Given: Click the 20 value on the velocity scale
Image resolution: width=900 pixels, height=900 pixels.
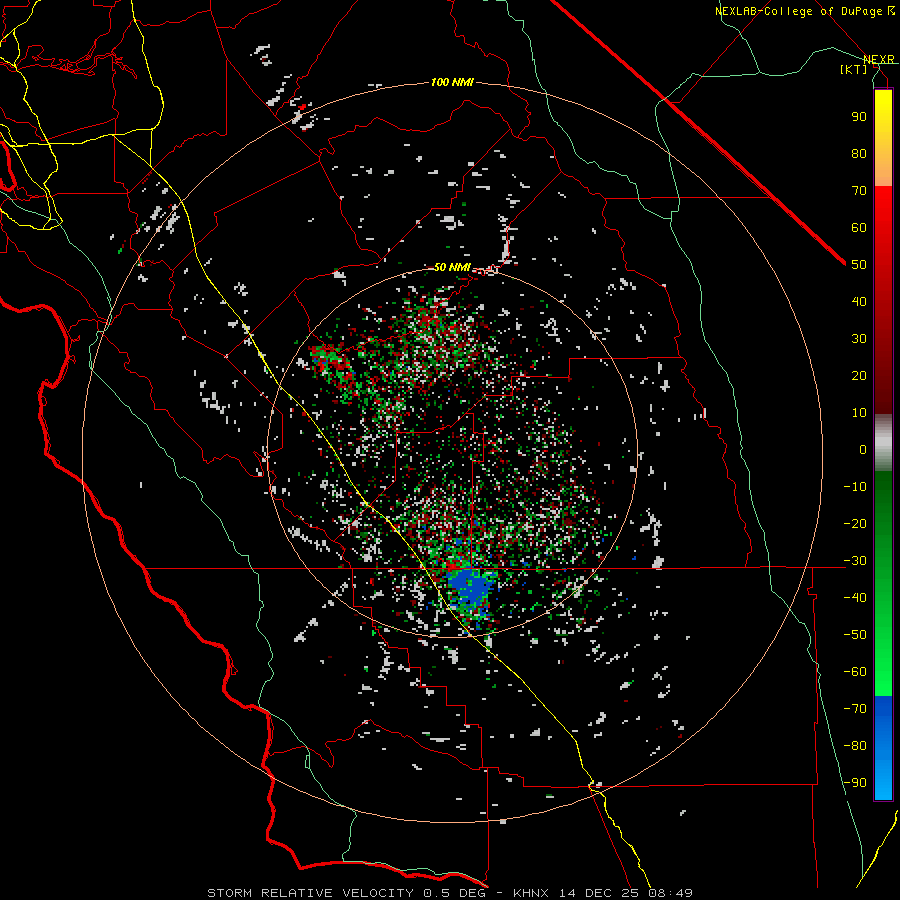Looking at the screenshot, I should pos(859,376).
